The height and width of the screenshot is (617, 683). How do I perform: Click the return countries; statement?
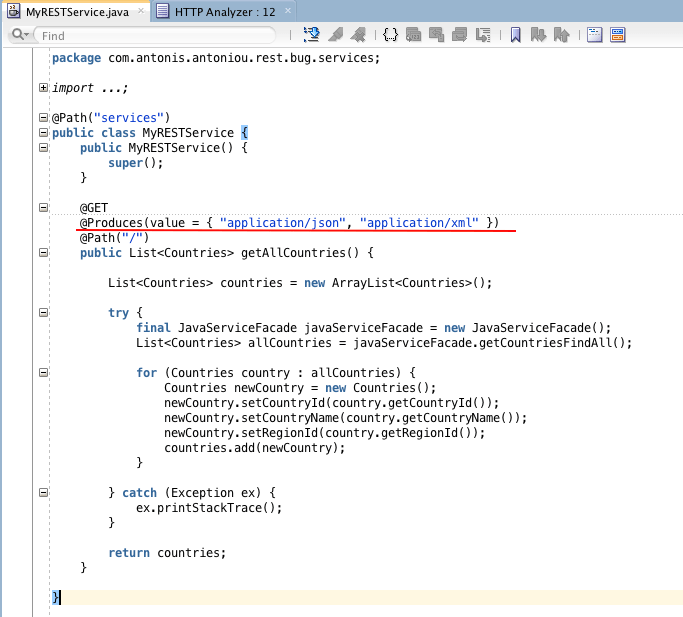click(x=167, y=553)
